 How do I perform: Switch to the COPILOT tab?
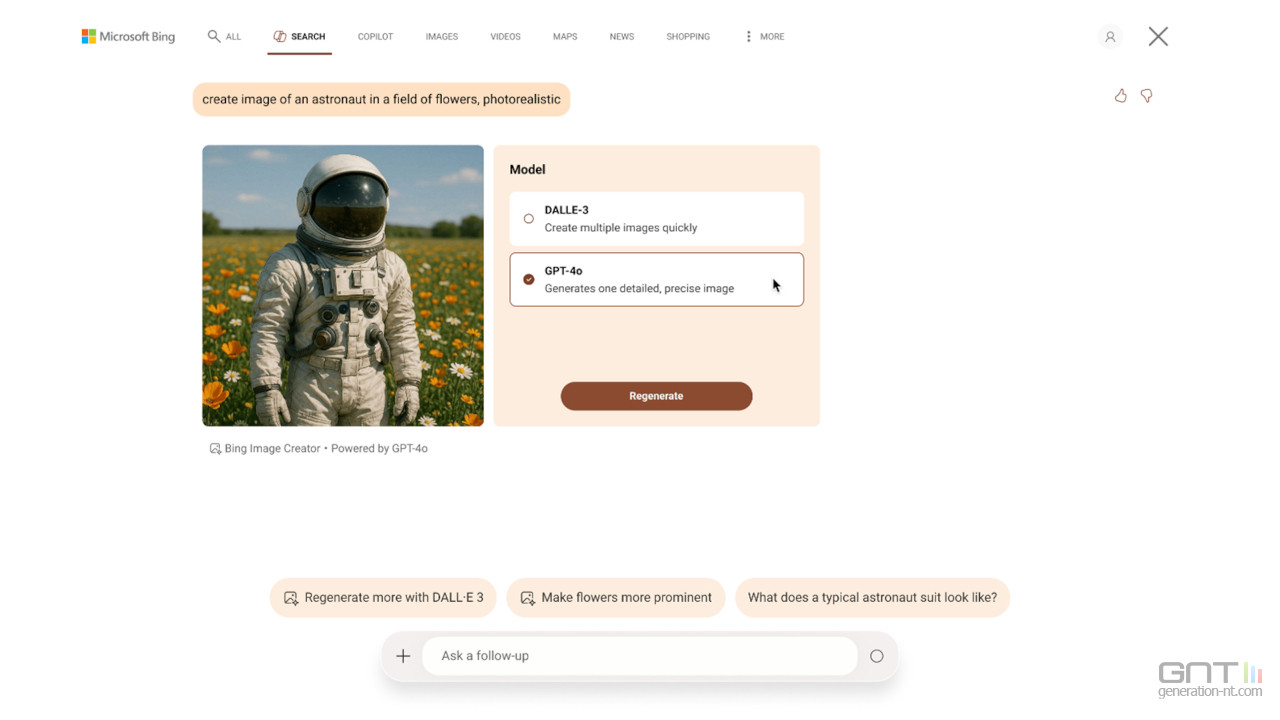tap(375, 37)
